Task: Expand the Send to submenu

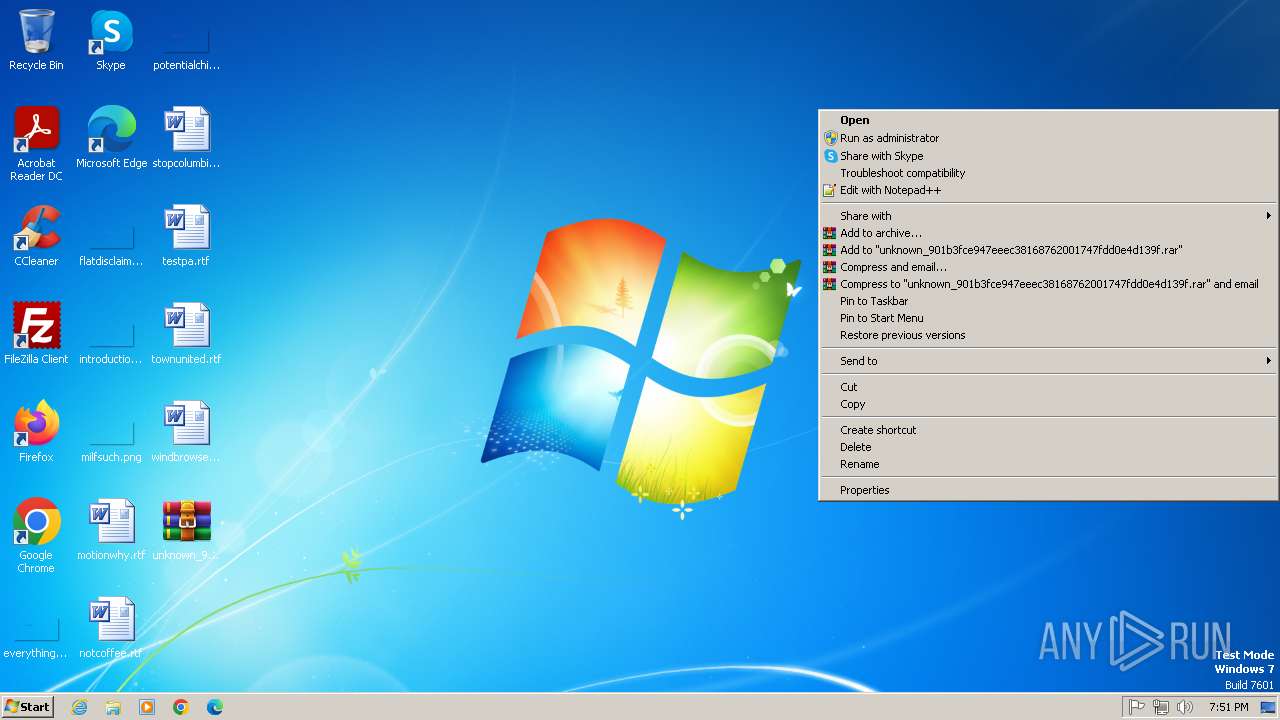Action: tap(1048, 361)
